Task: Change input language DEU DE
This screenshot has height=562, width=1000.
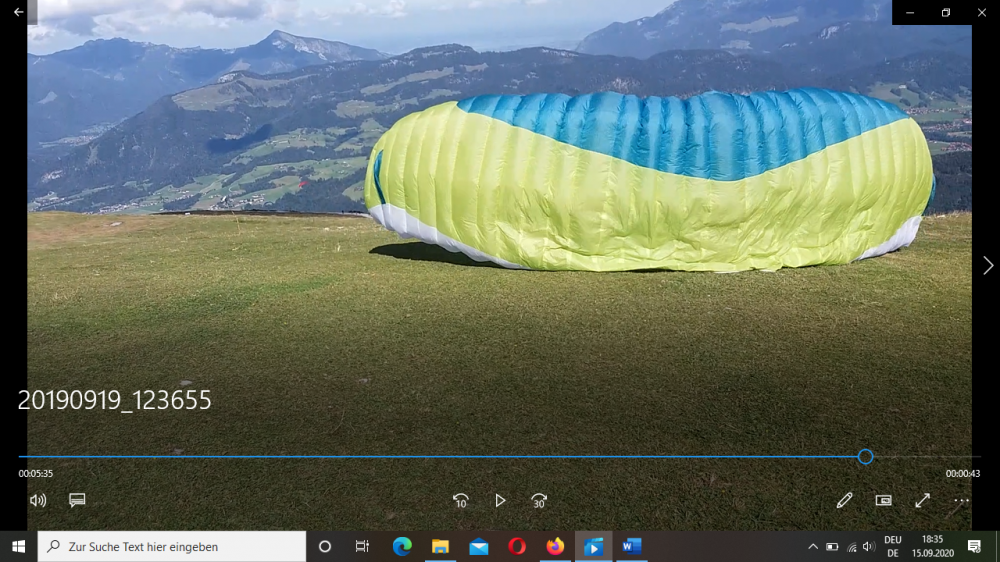Action: 893,547
